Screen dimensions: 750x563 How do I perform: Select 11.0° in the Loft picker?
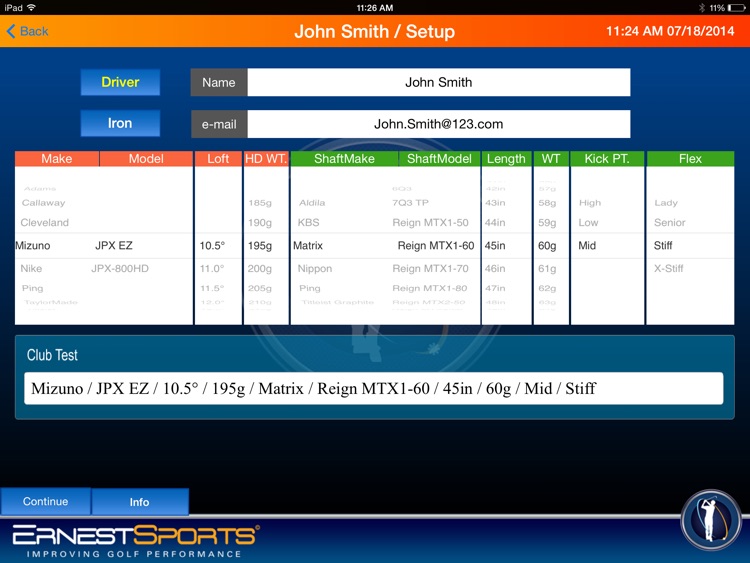tap(212, 268)
